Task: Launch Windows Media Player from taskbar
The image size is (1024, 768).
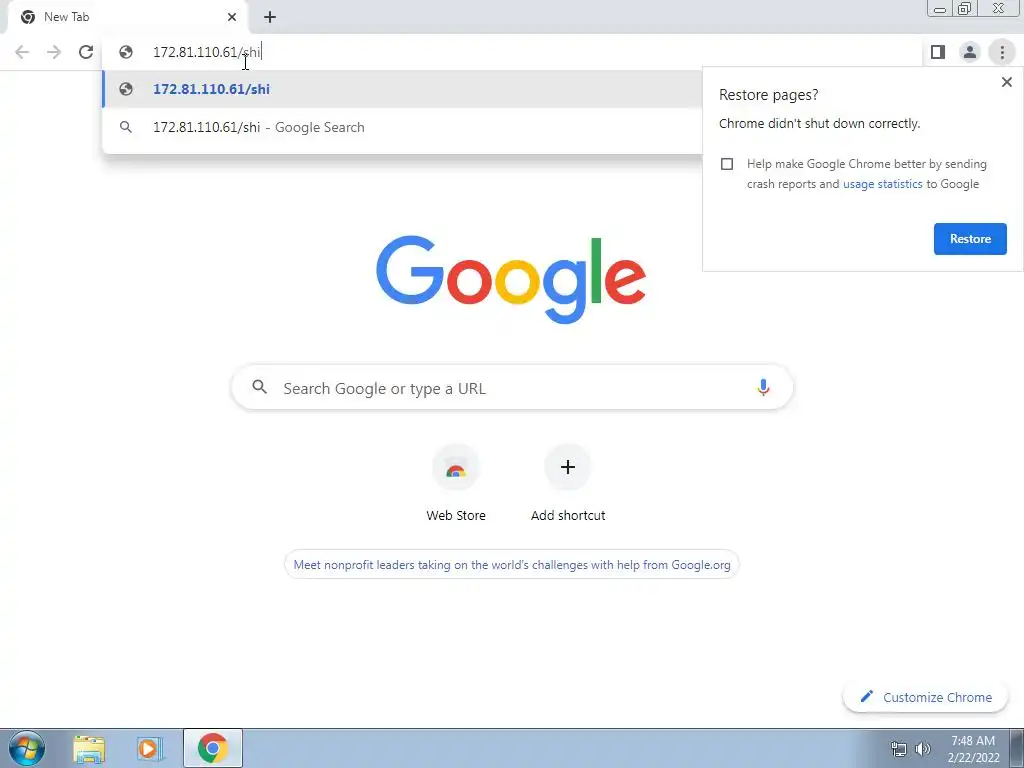Action: click(150, 749)
